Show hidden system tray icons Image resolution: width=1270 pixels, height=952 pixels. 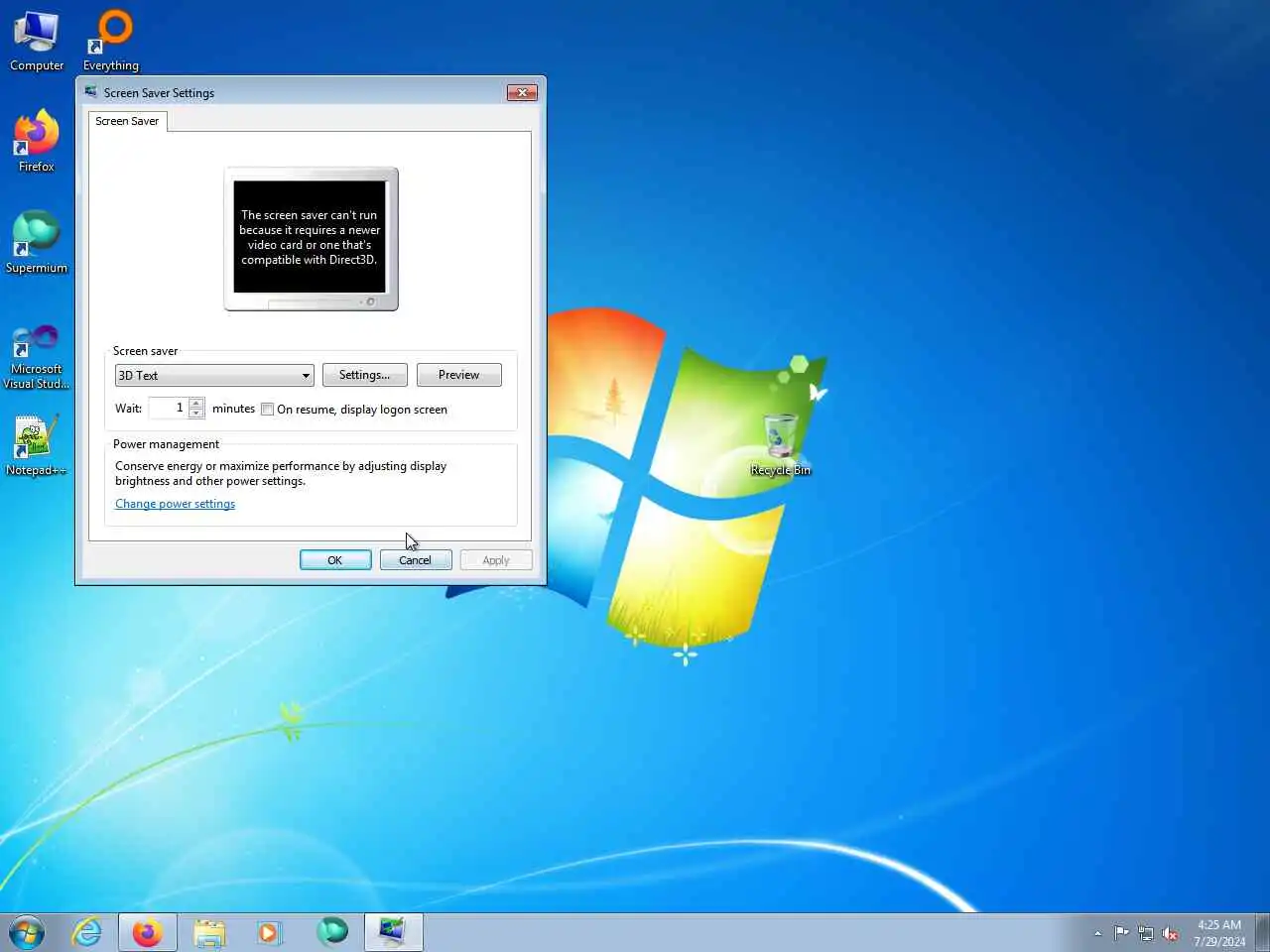1097,933
